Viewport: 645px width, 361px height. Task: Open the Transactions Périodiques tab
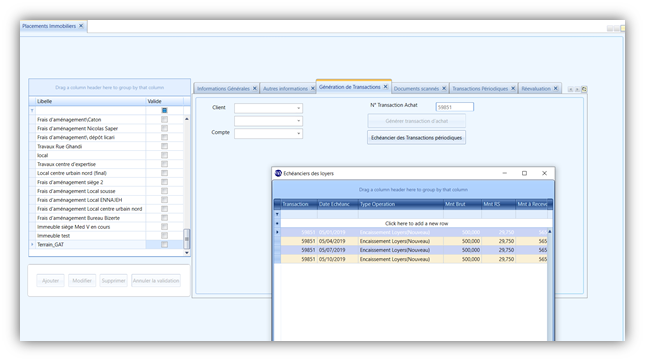(480, 88)
